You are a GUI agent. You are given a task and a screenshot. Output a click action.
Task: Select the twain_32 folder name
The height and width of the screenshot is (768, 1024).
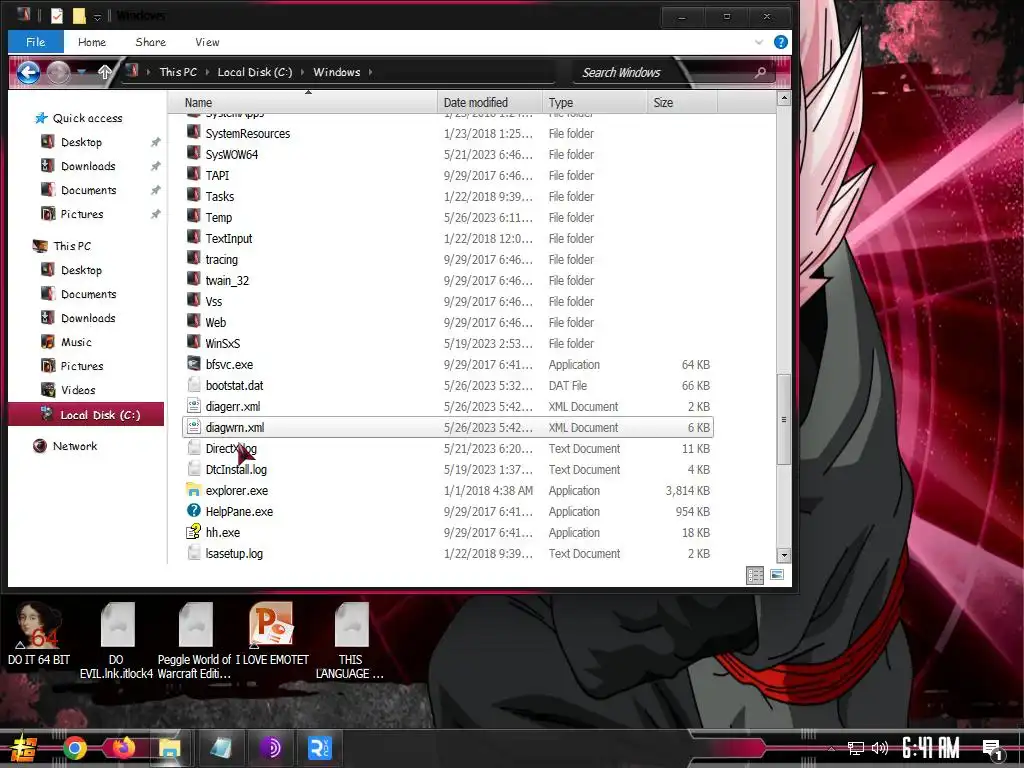click(x=227, y=280)
